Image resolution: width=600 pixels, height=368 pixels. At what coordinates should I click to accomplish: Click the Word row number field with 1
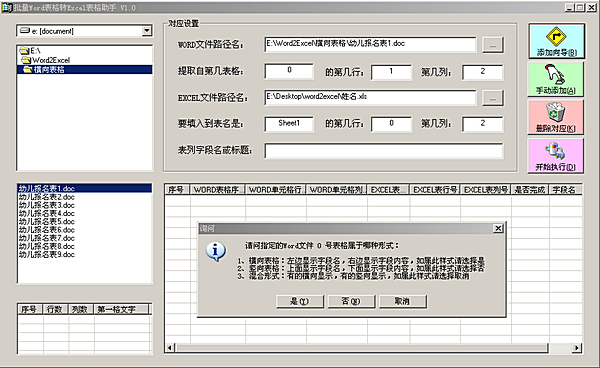391,72
